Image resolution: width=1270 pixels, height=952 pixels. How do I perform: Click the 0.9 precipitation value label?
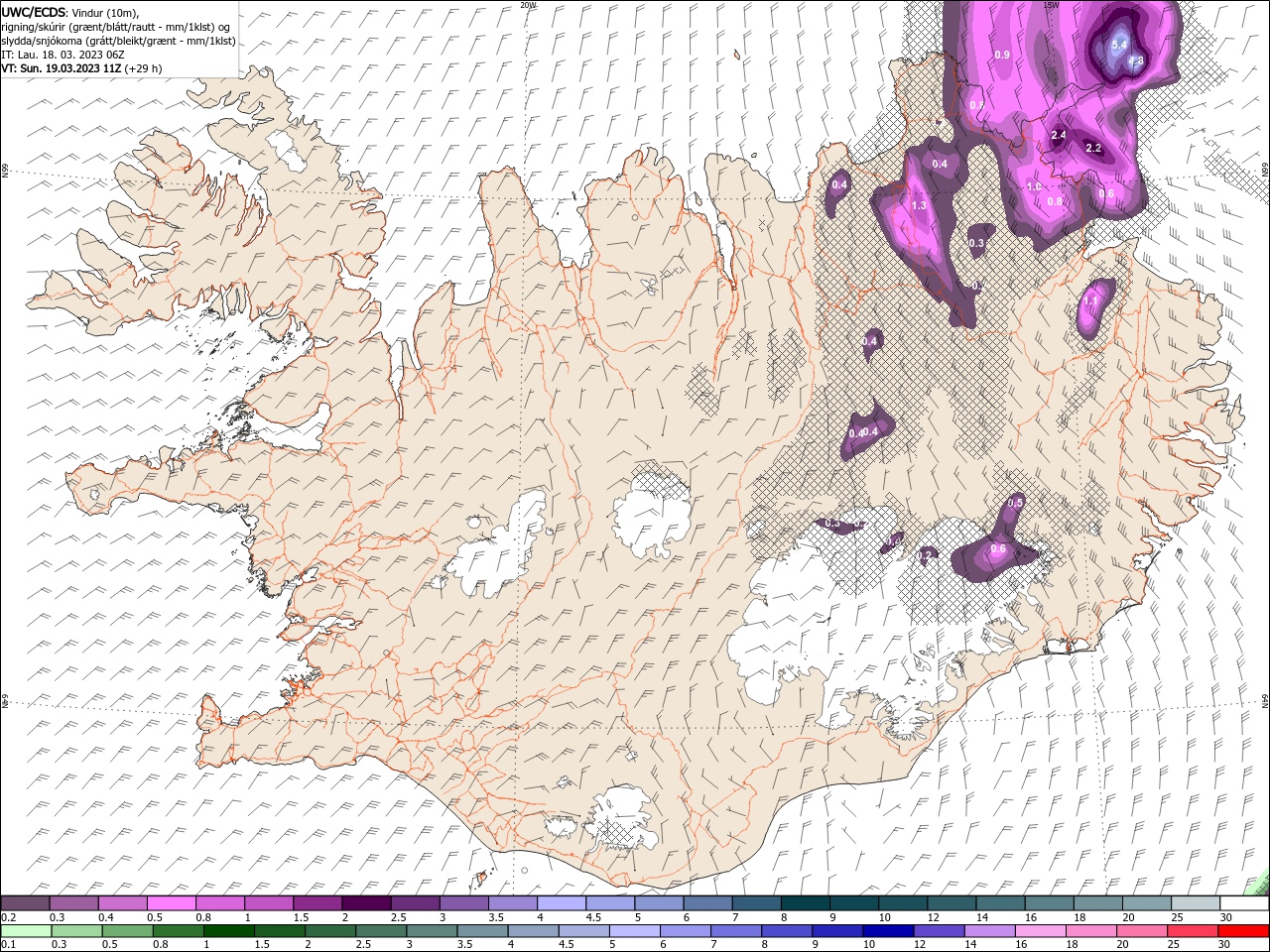coord(1002,55)
